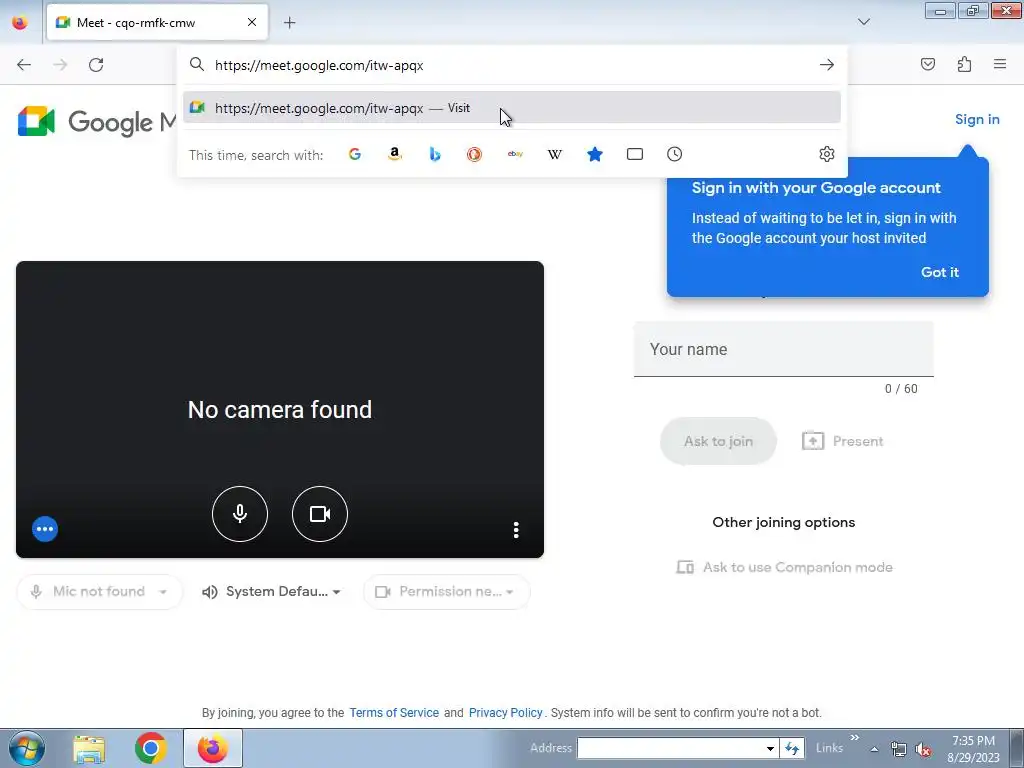
Task: Click Ask to use Companion mode
Action: [784, 568]
